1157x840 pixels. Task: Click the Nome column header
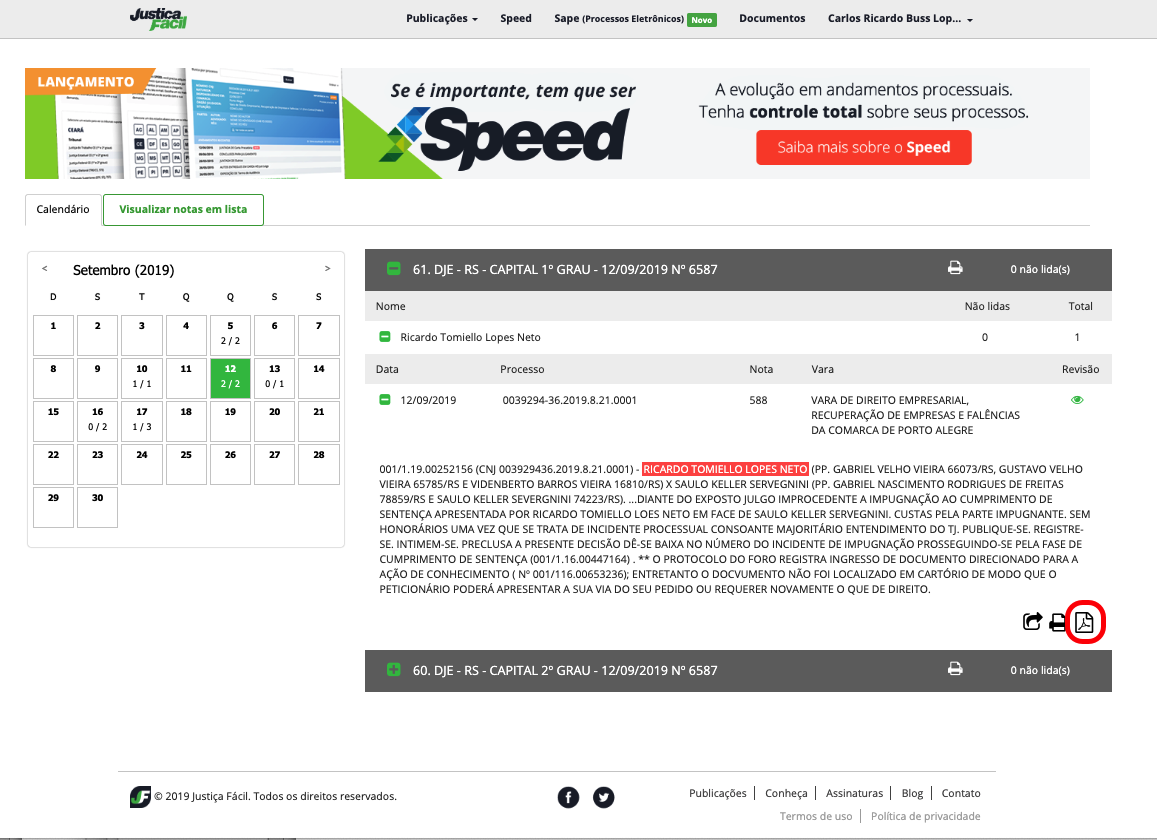coord(390,306)
